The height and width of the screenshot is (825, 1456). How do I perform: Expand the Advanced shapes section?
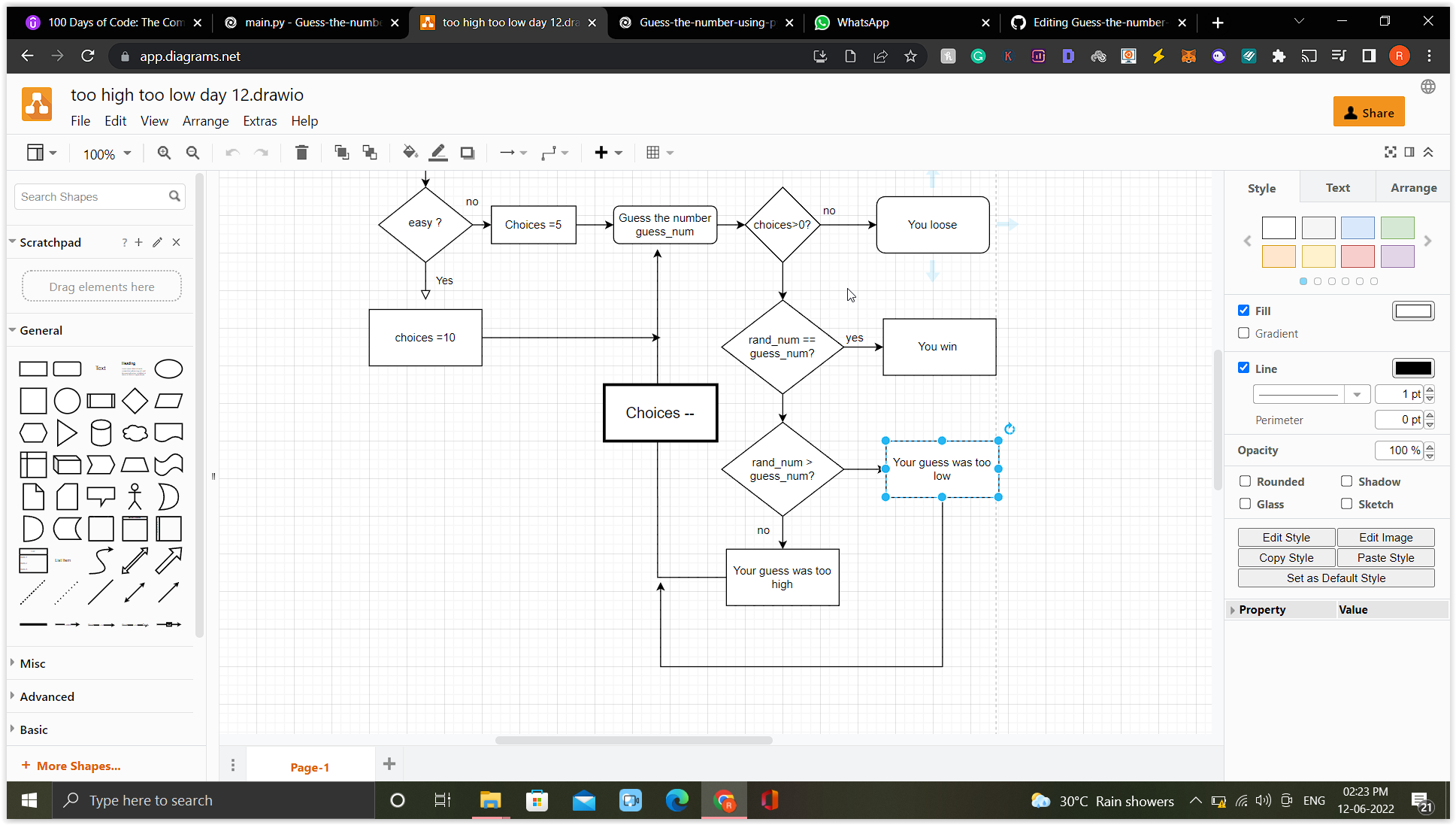[47, 696]
